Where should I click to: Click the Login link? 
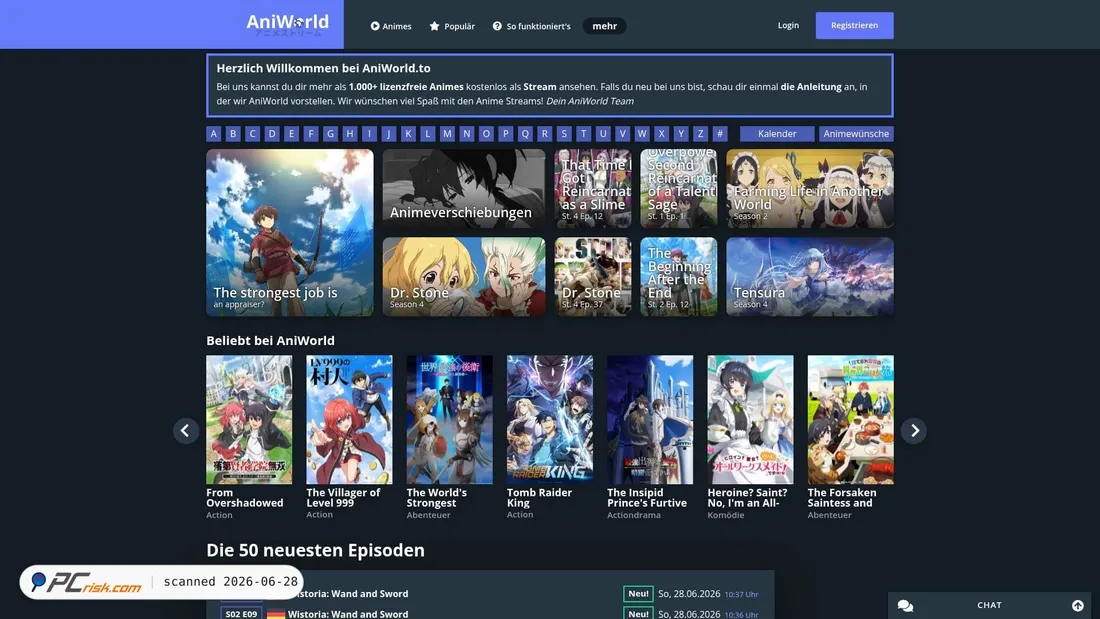click(788, 25)
